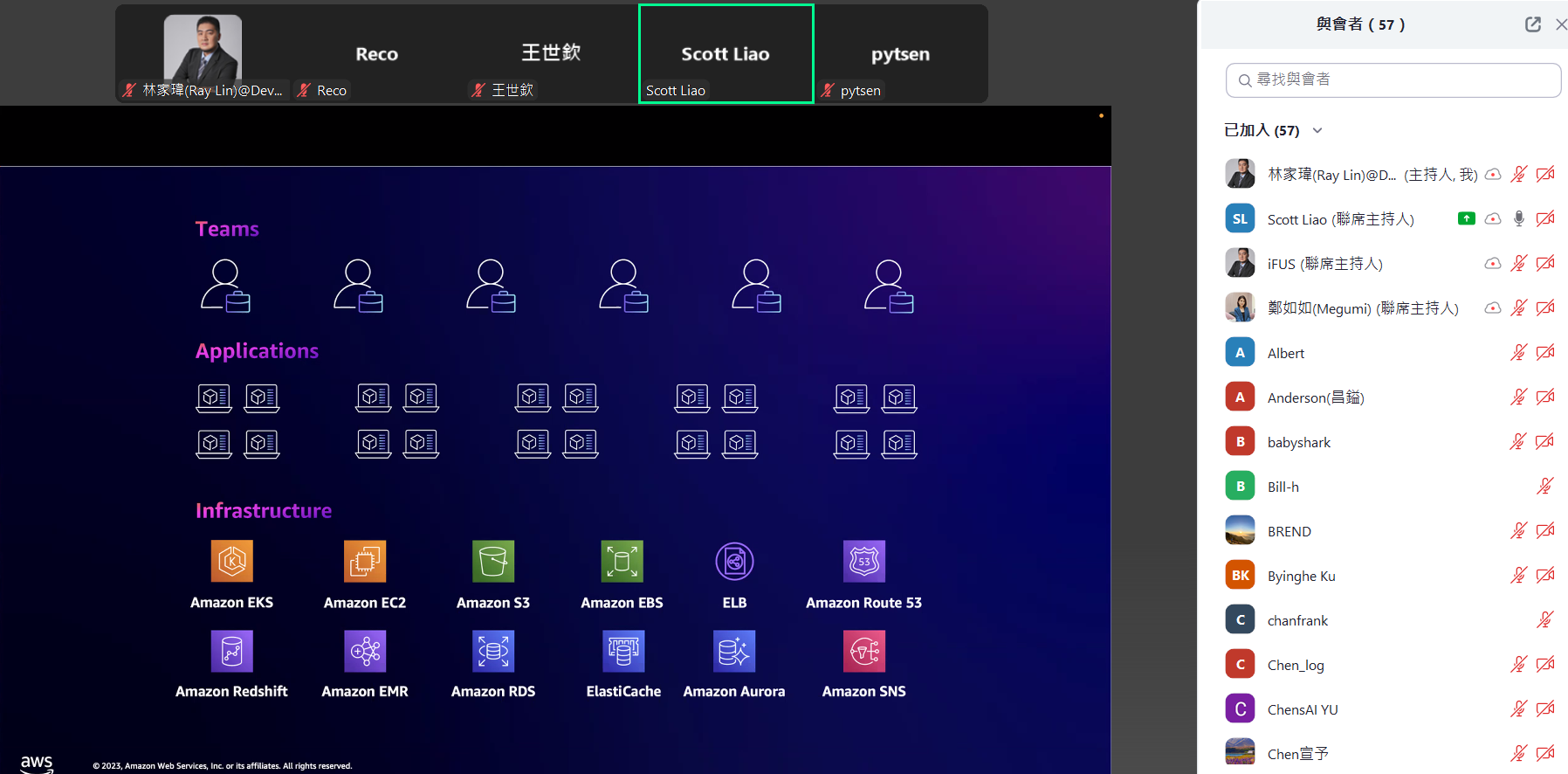1568x774 pixels.
Task: Close the participants panel
Action: [x=1560, y=24]
